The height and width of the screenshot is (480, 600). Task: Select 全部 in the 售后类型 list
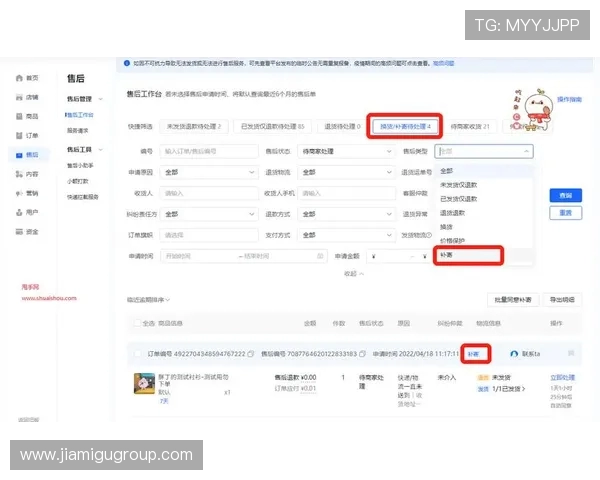484,171
